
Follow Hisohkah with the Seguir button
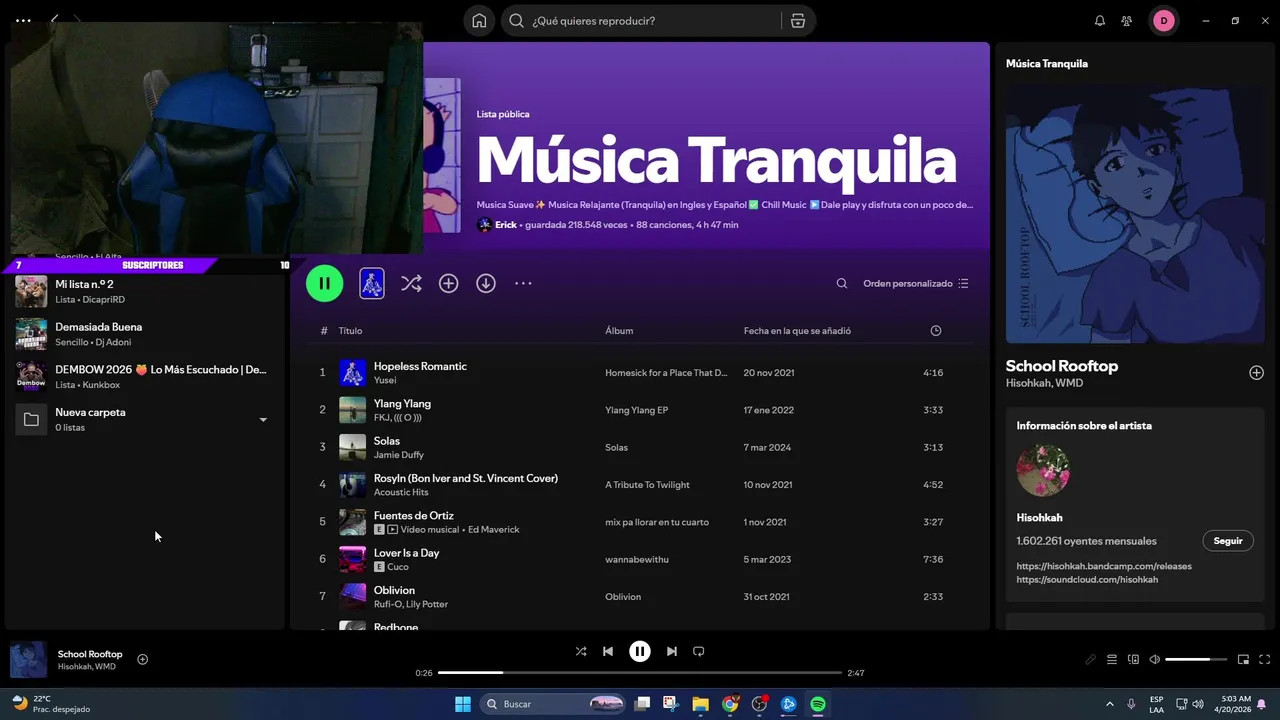(x=1228, y=541)
